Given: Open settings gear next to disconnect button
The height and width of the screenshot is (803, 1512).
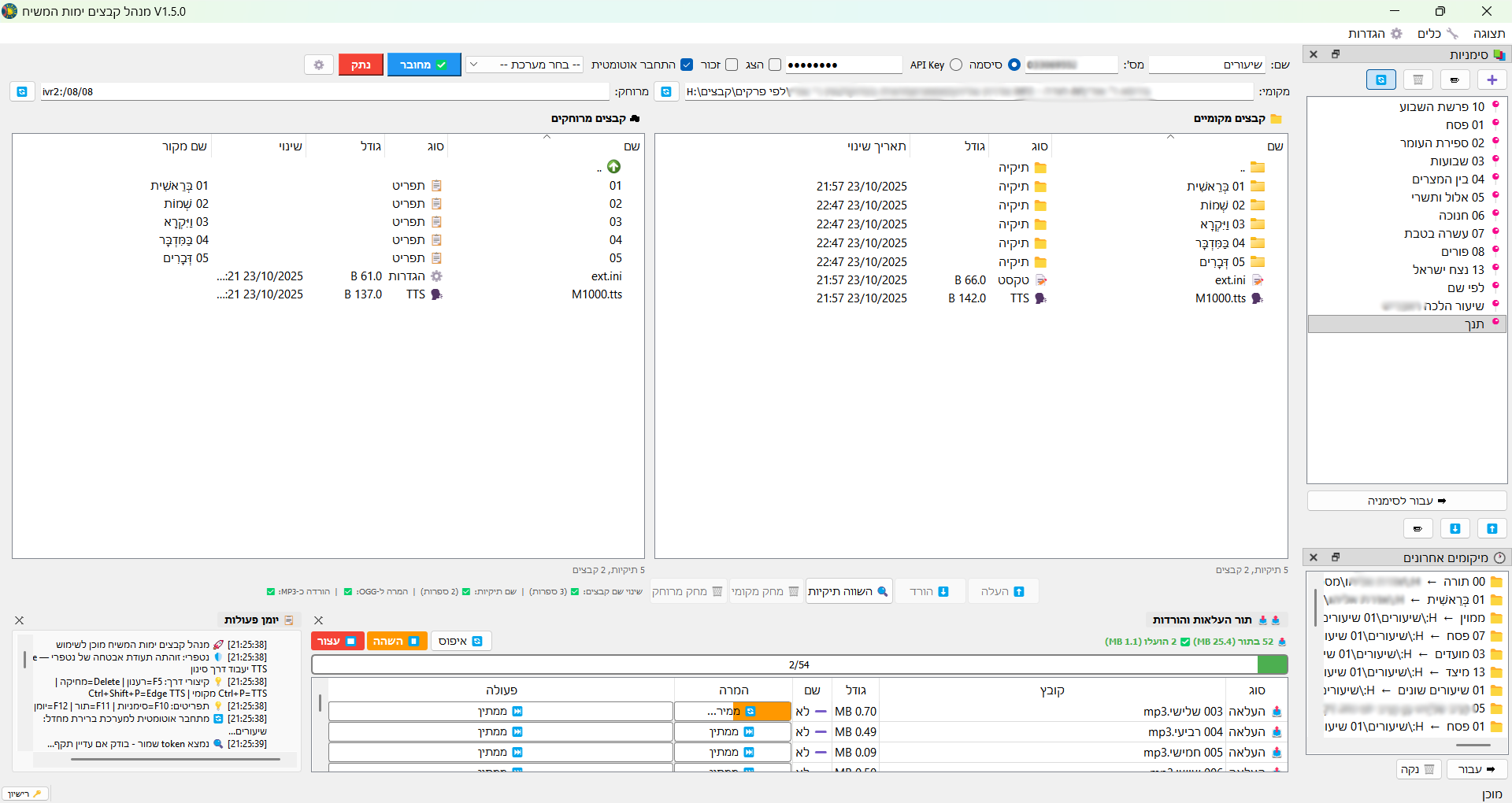Looking at the screenshot, I should coord(319,65).
